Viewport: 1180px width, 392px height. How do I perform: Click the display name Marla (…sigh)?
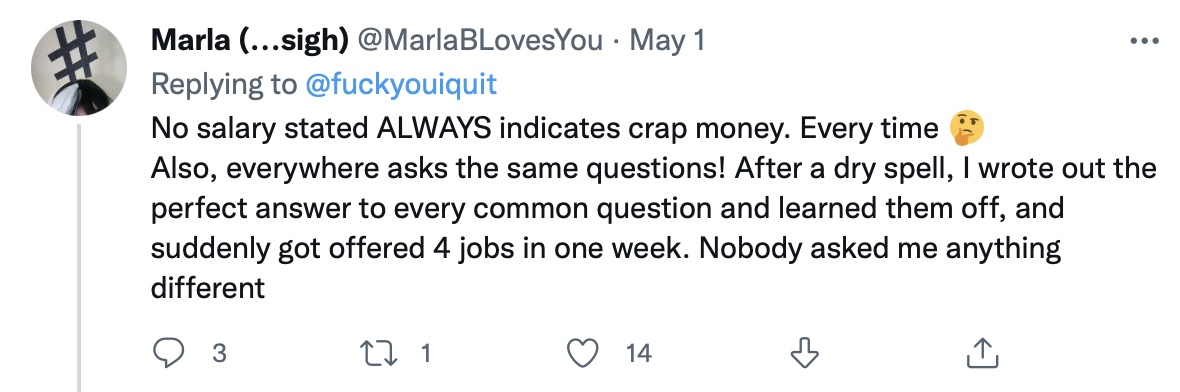(x=249, y=40)
